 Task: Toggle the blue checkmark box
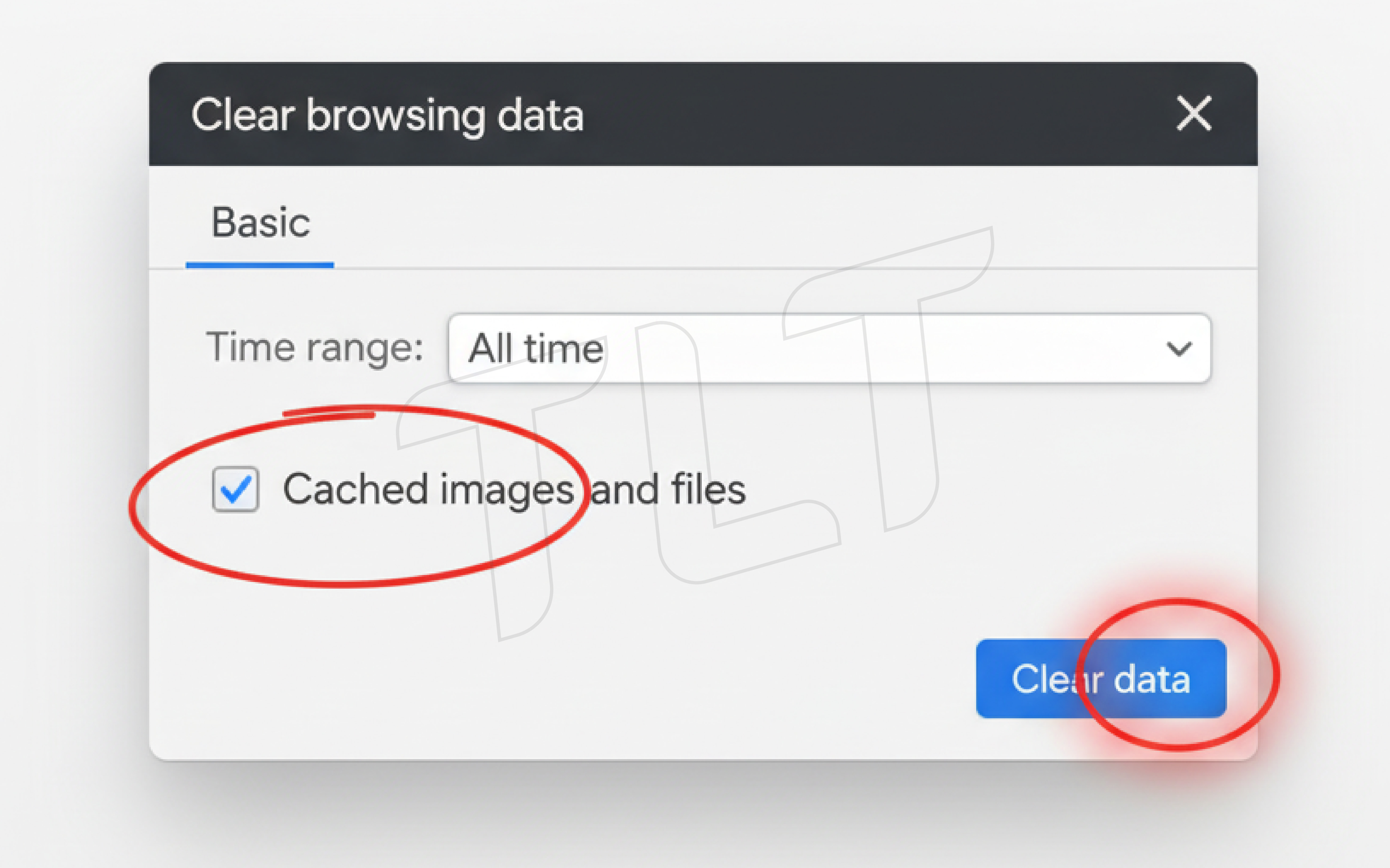pos(235,489)
